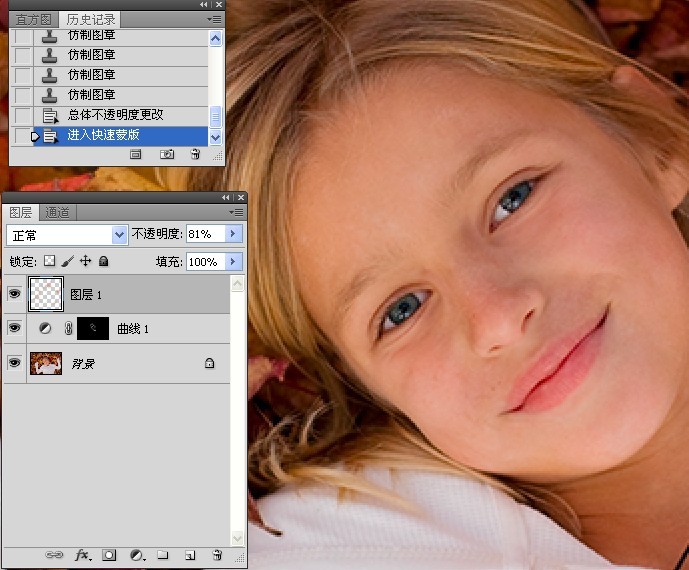Screen dimensions: 689x570
Task: Click the history panel scroll down arrow
Action: coord(215,138)
